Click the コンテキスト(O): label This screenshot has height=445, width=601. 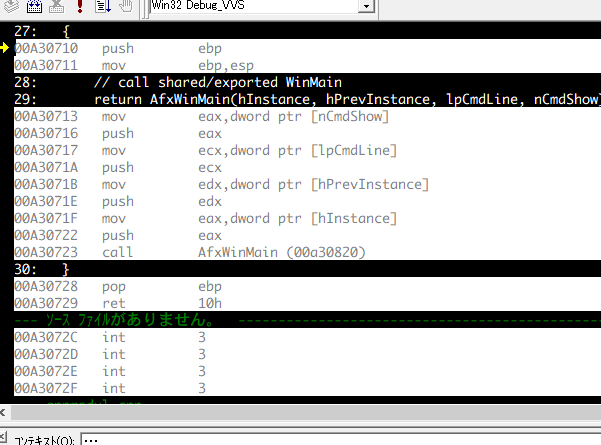[44, 440]
